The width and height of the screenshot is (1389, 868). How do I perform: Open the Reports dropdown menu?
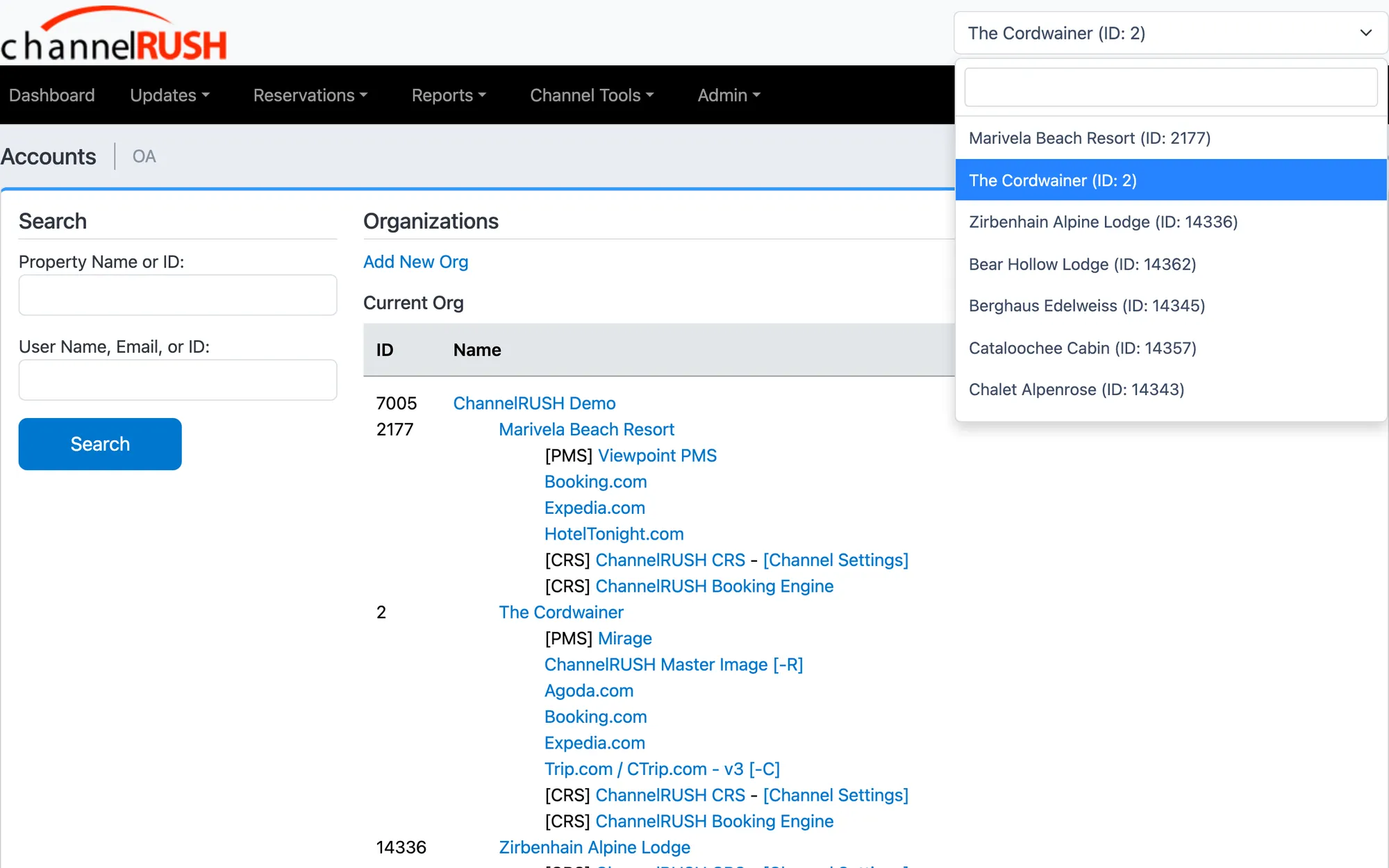[449, 95]
